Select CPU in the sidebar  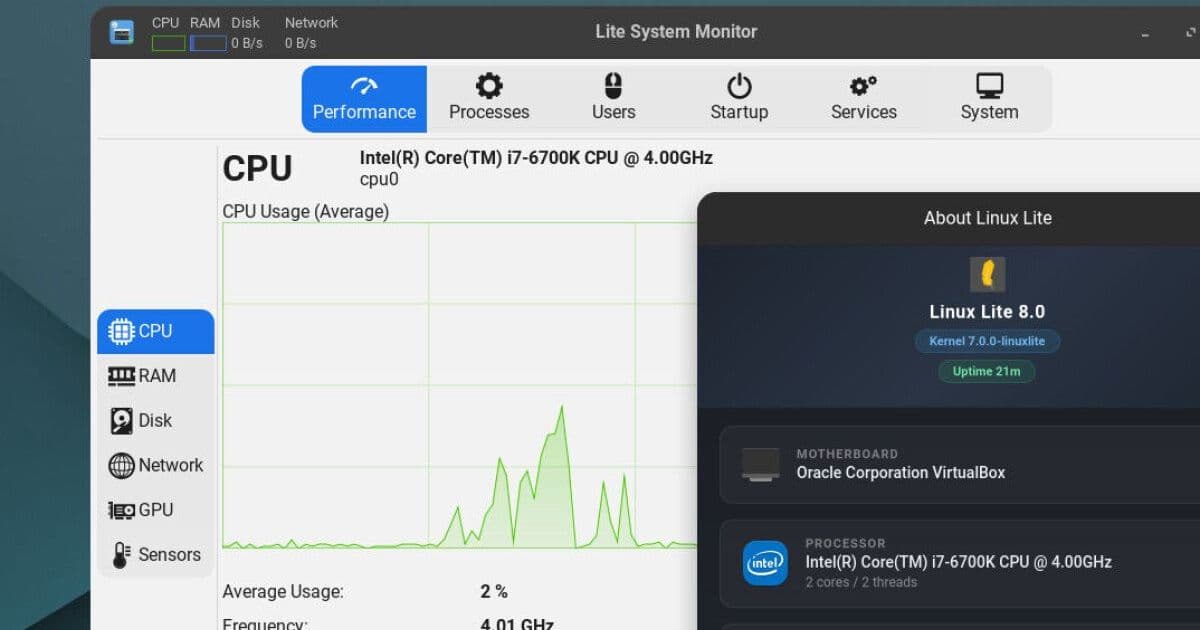click(156, 331)
